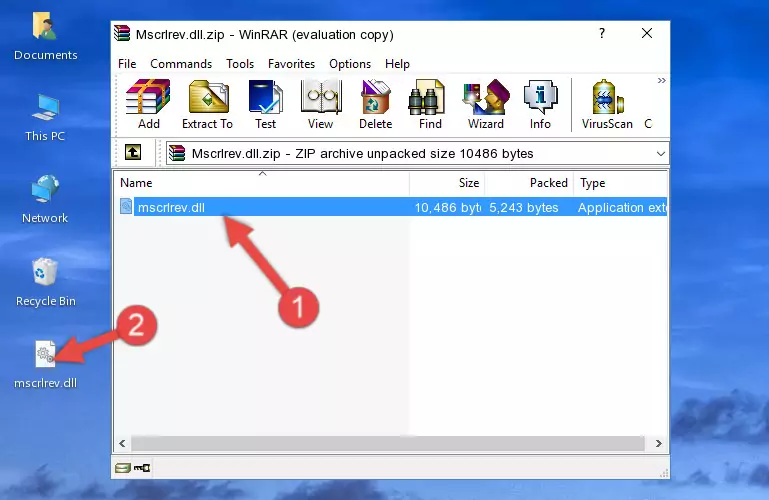Launch the Wizard tool

pos(486,104)
